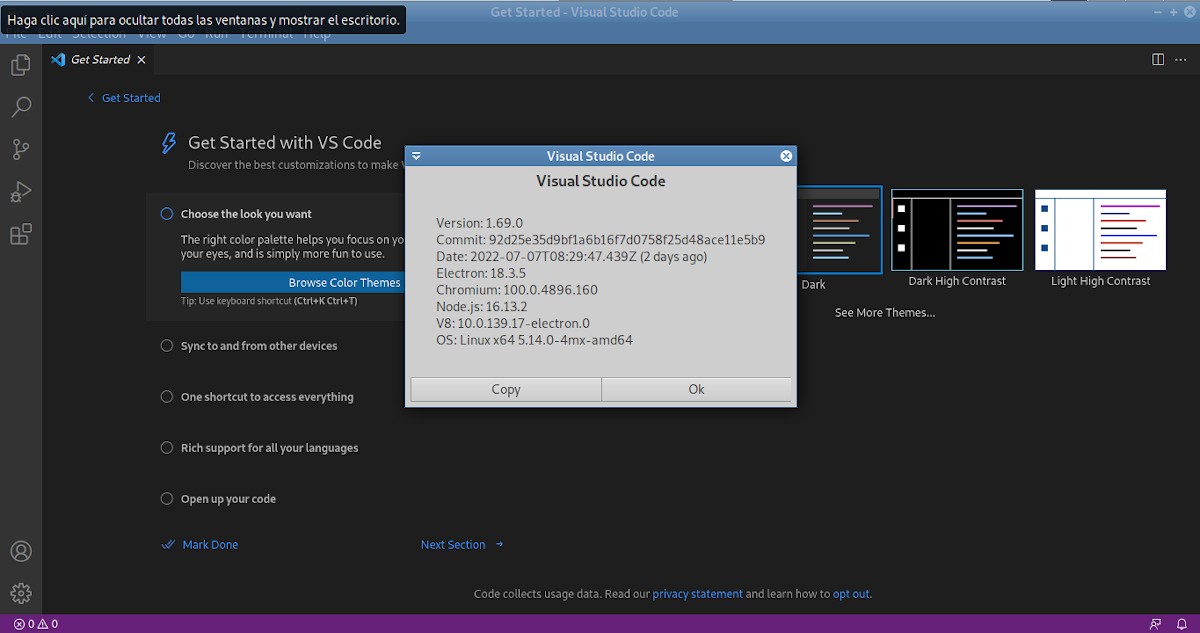Select the Get Started editor tab
This screenshot has width=1200, height=633.
[99, 60]
